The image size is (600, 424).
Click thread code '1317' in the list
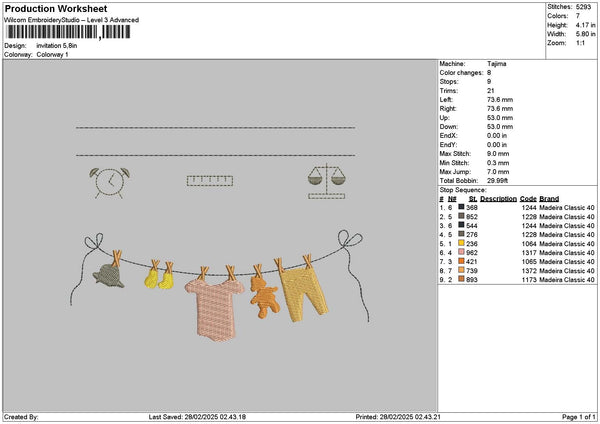(x=529, y=253)
